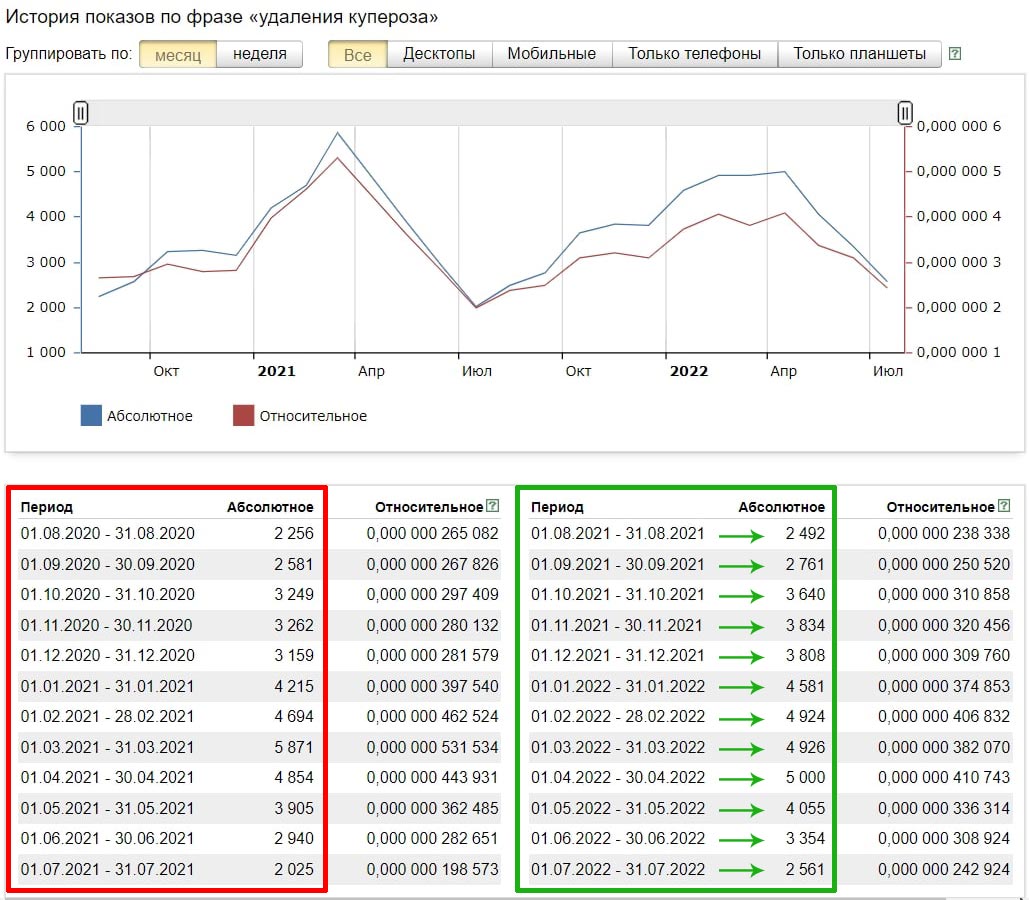1029x900 pixels.
Task: Switch to the Десктопы device tab
Action: click(x=439, y=54)
